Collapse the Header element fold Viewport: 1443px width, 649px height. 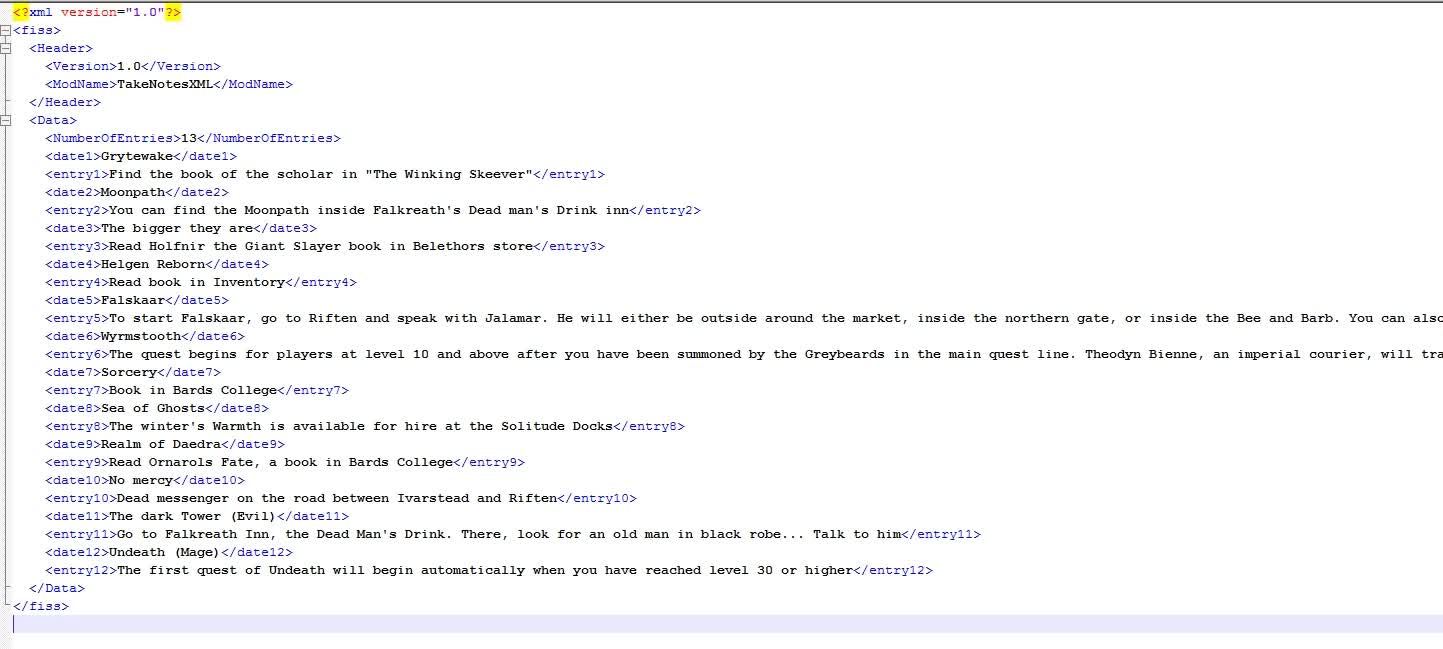6,48
